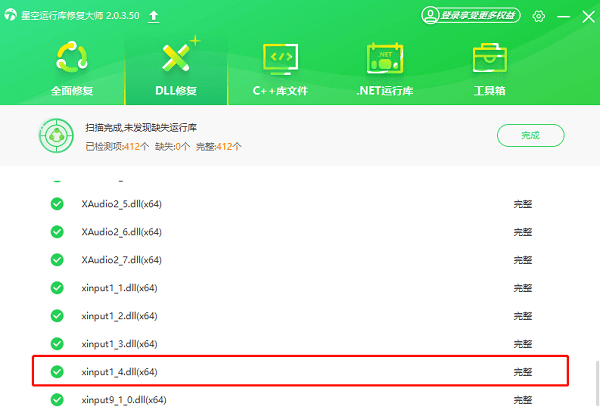Click the green check icon for xinput1_3.dll
This screenshot has height=413, width=600.
point(57,343)
